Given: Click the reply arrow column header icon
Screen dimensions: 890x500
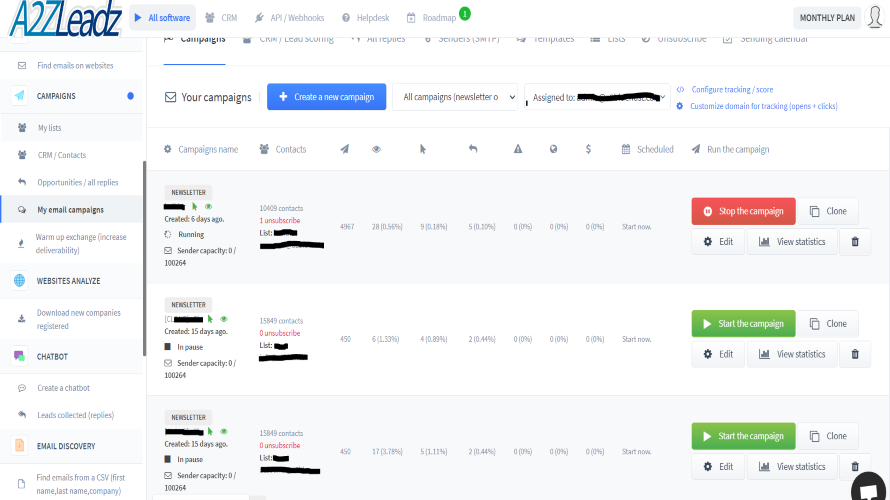Looking at the screenshot, I should [473, 149].
